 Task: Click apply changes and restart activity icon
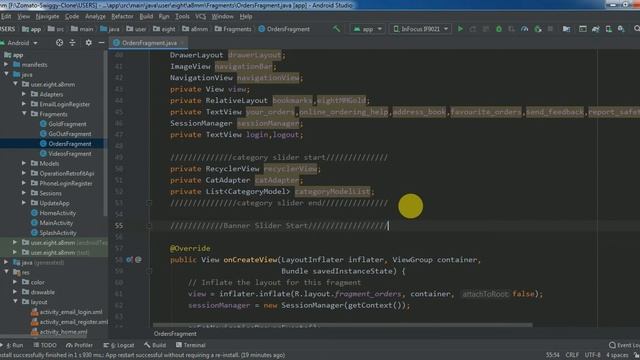(x=473, y=29)
